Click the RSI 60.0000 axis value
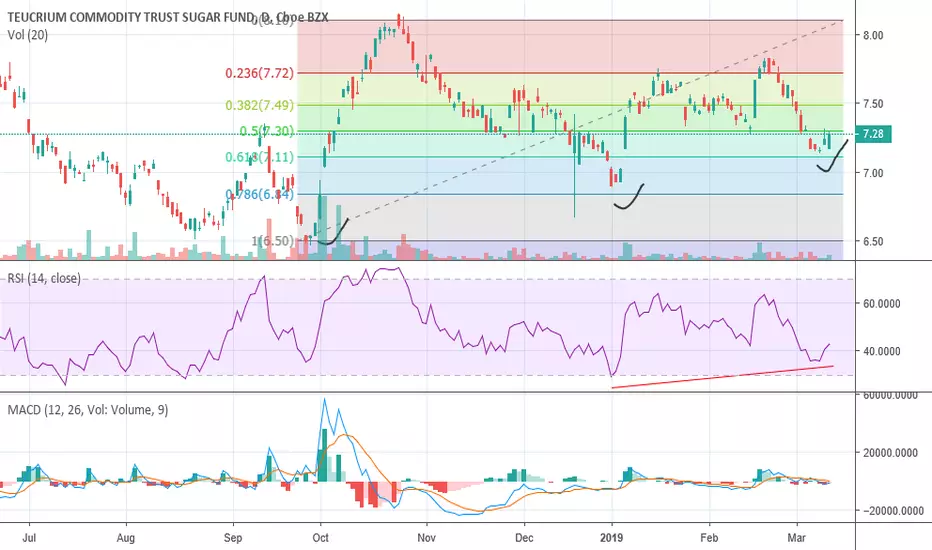 [881, 304]
